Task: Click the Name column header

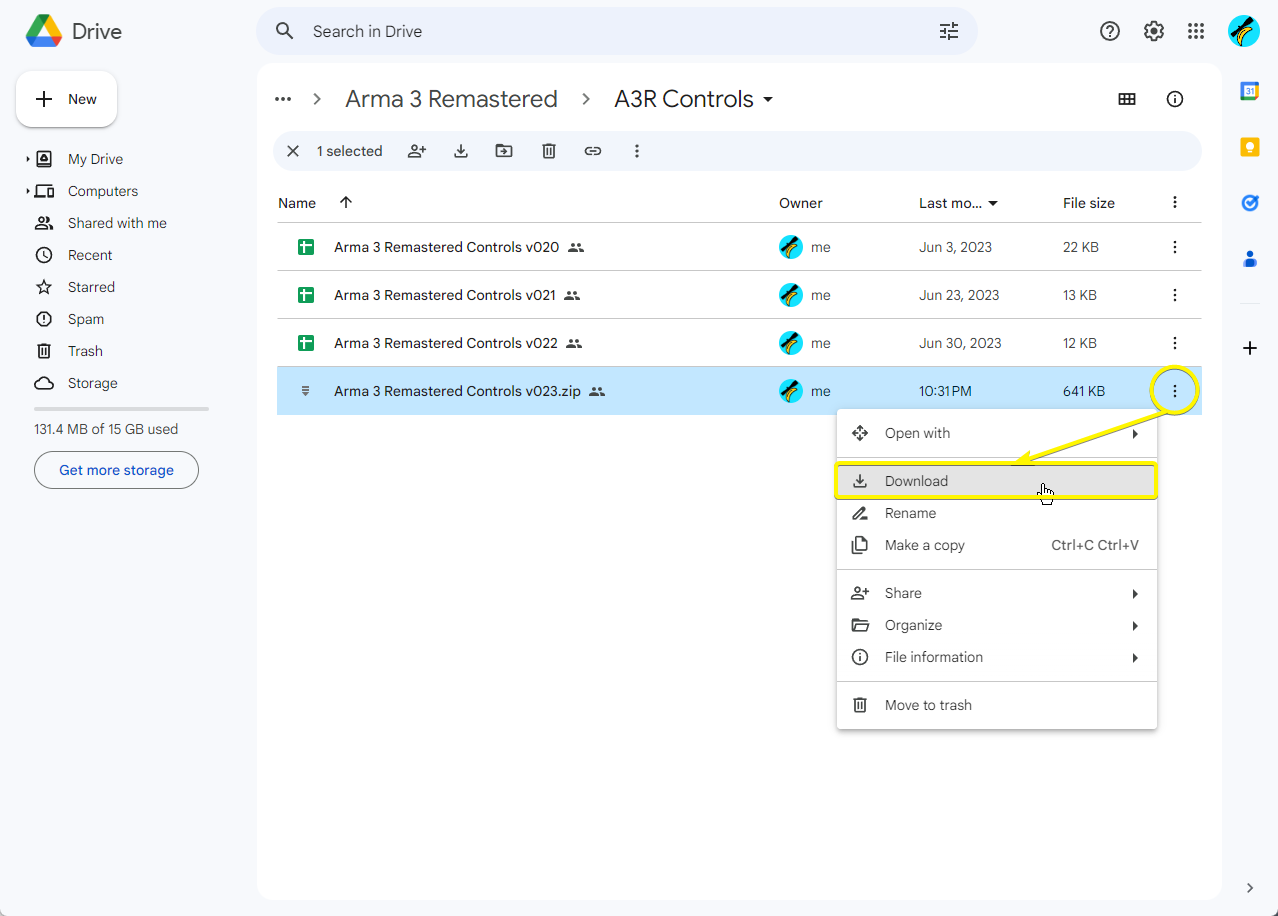Action: 297,203
